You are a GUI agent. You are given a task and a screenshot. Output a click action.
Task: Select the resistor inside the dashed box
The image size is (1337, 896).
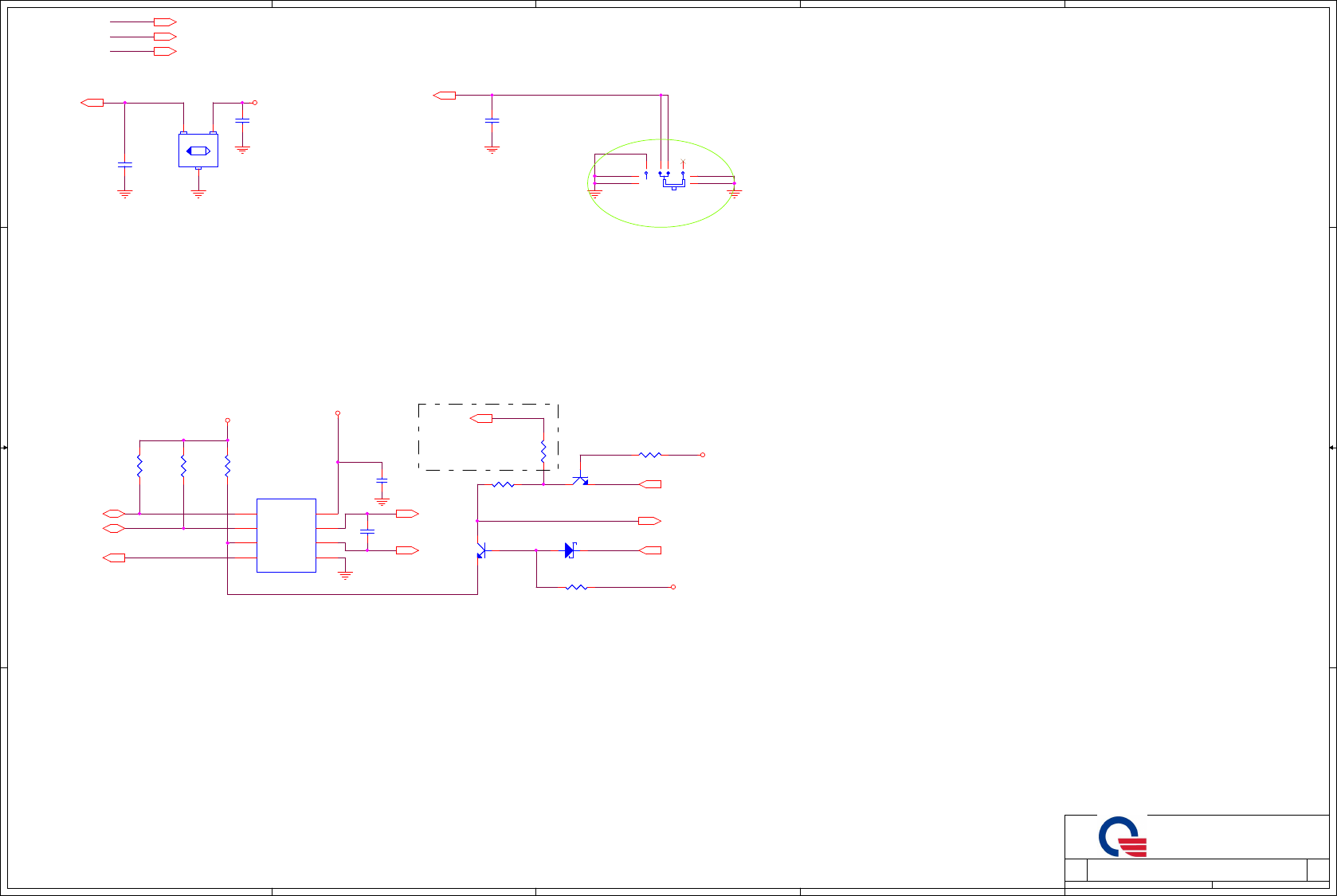[543, 452]
